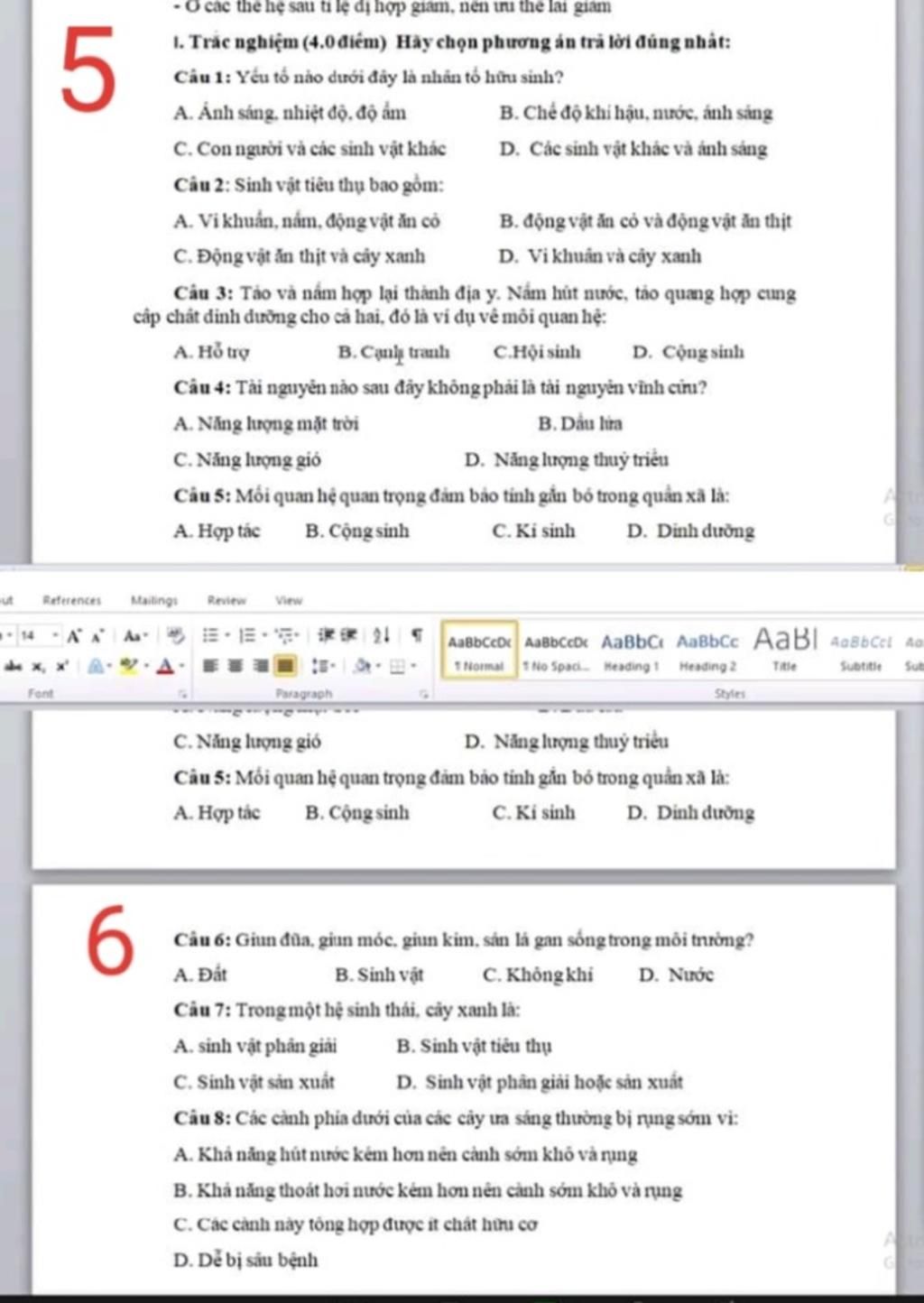Switch to the Mailings tab

154,600
